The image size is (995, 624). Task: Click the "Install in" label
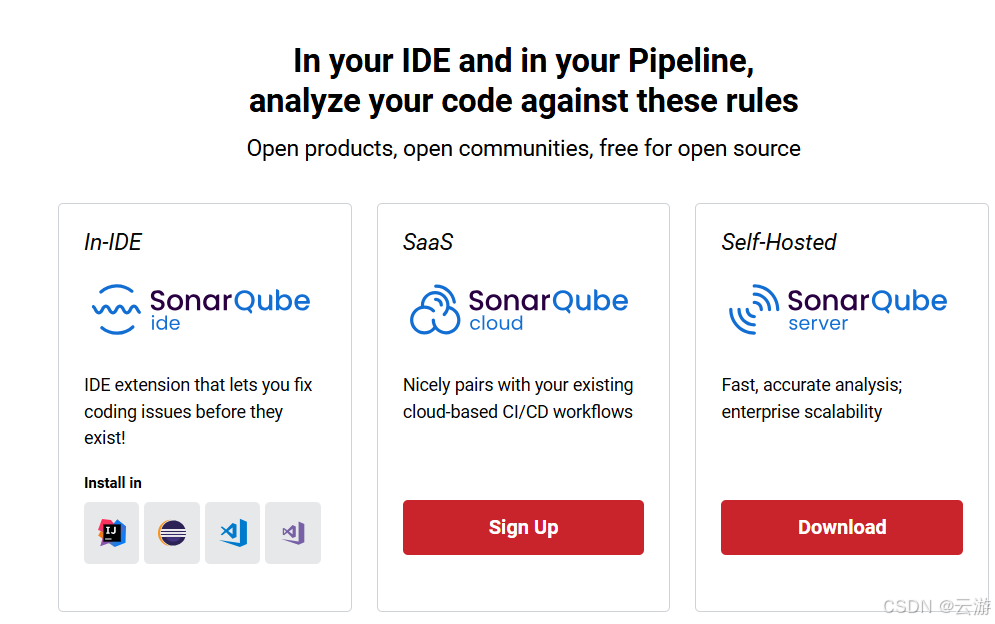tap(113, 483)
